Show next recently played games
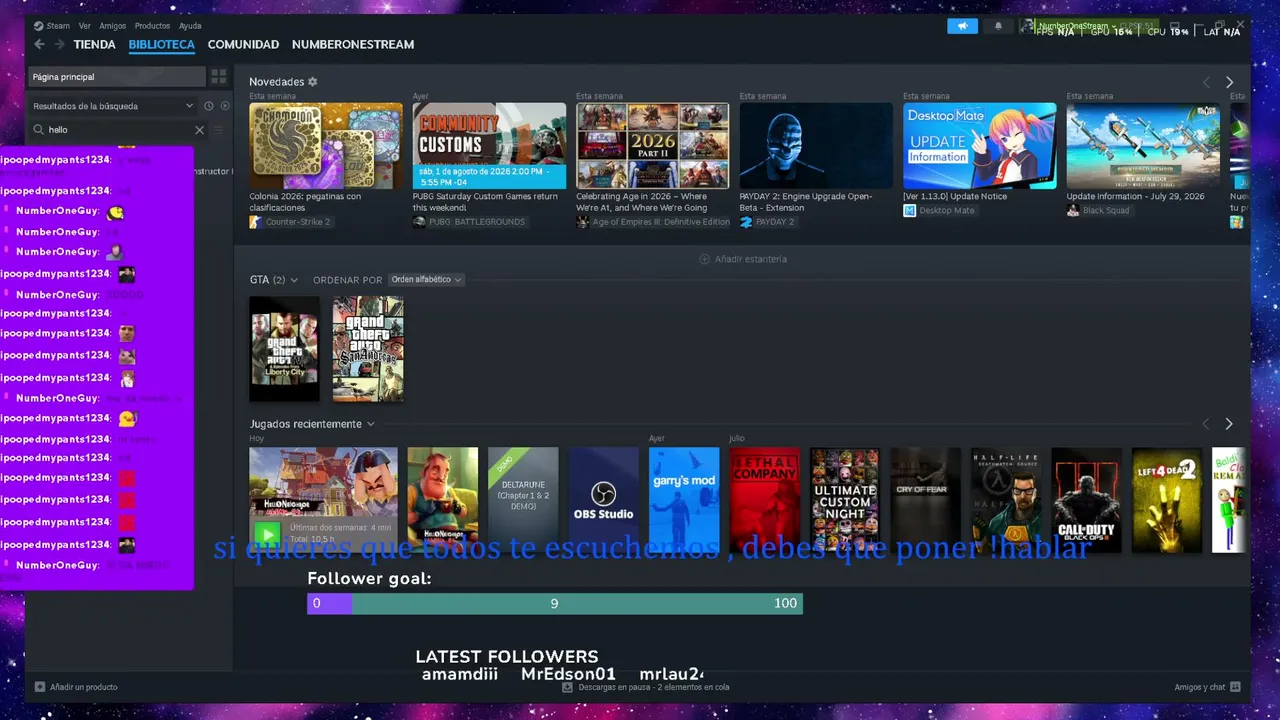 coord(1229,424)
